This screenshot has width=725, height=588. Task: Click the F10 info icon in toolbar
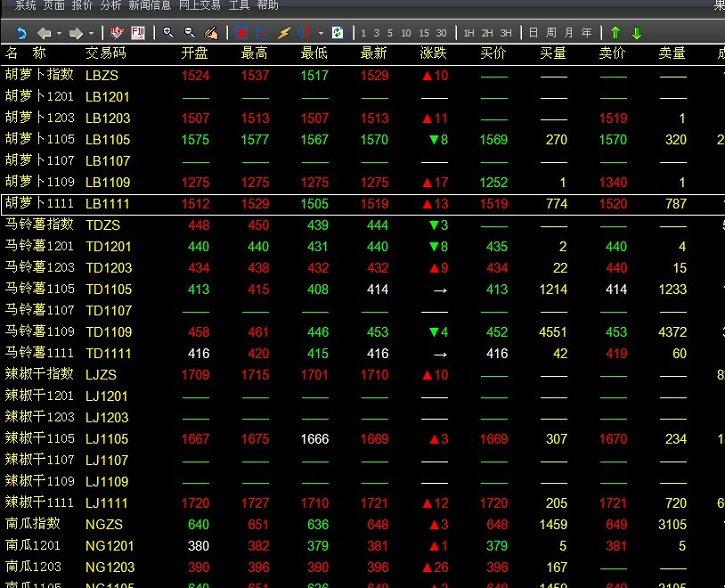tap(137, 33)
